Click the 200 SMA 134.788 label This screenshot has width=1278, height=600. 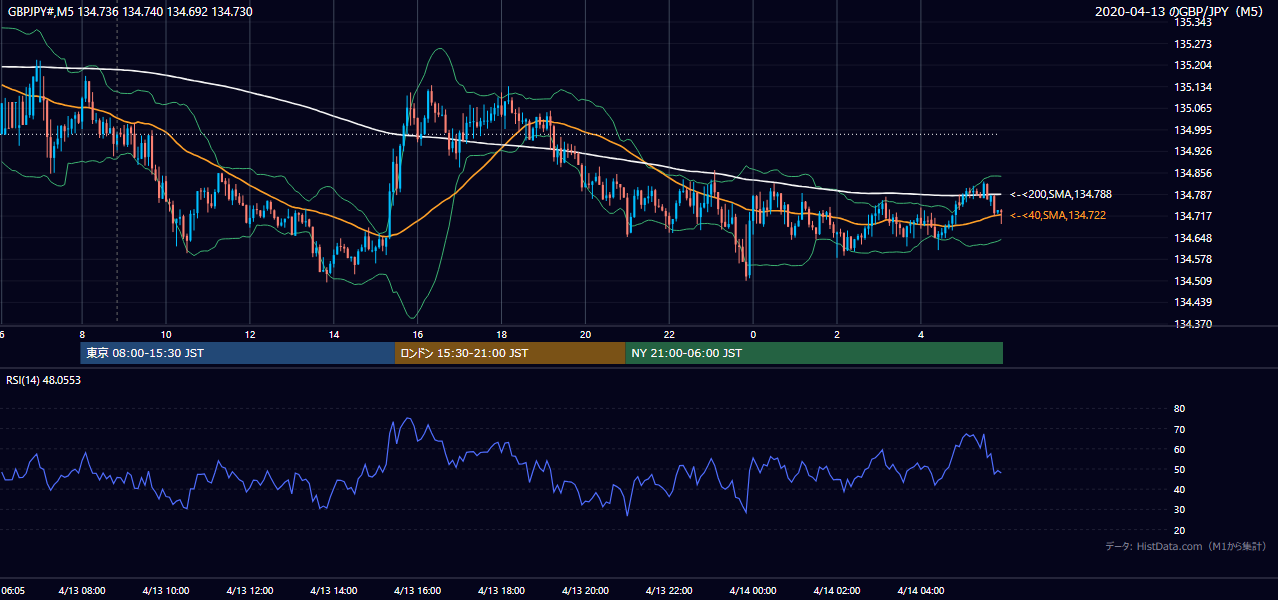1061,195
